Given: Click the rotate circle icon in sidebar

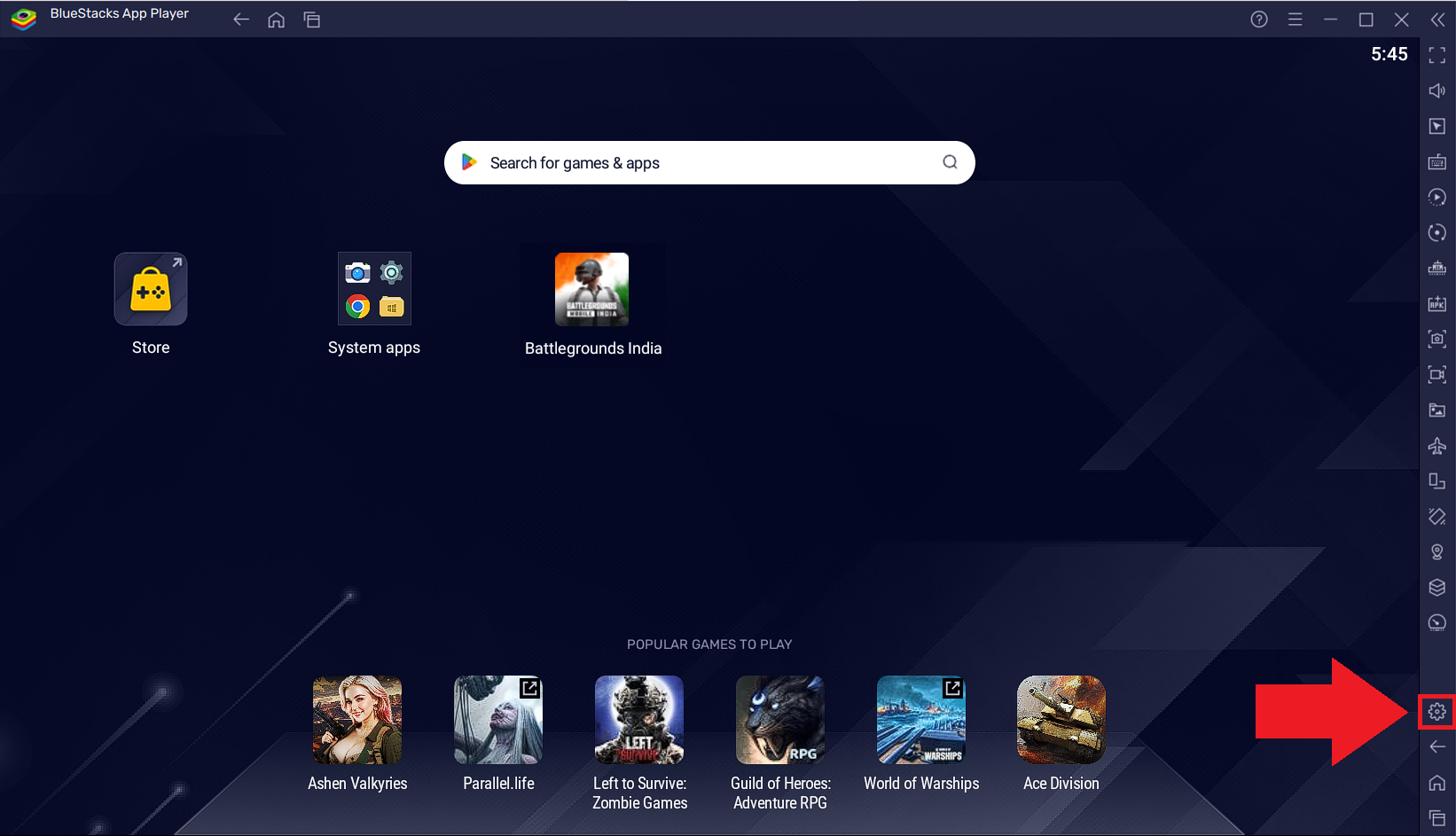Looking at the screenshot, I should [1437, 232].
